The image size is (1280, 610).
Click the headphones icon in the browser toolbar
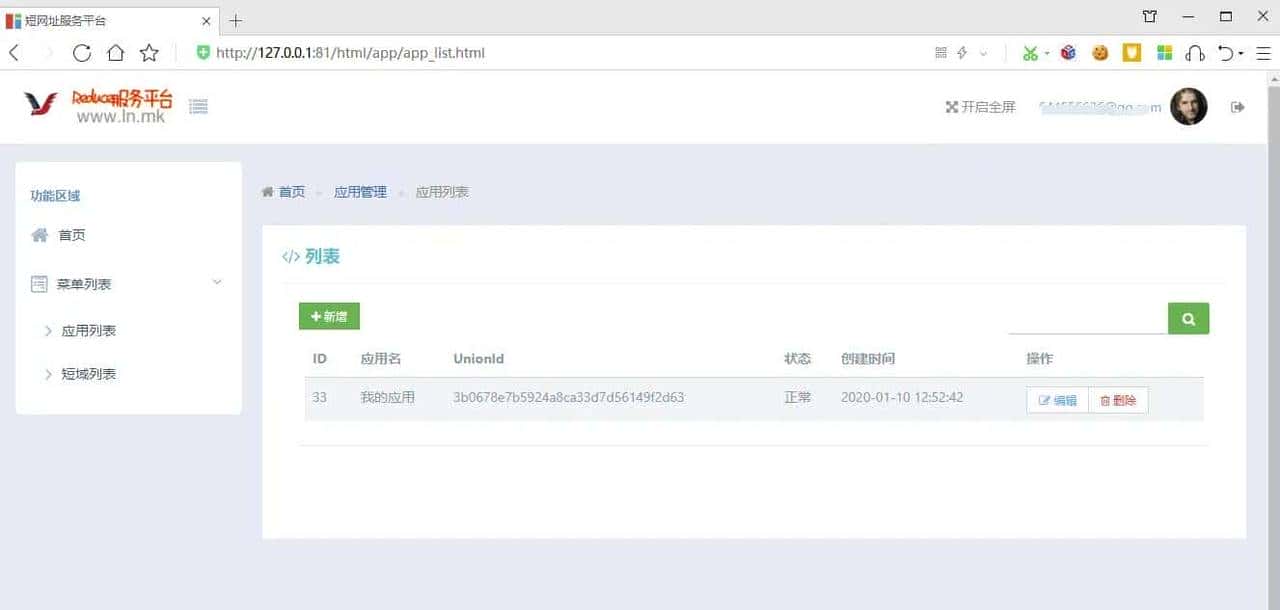pos(1197,52)
